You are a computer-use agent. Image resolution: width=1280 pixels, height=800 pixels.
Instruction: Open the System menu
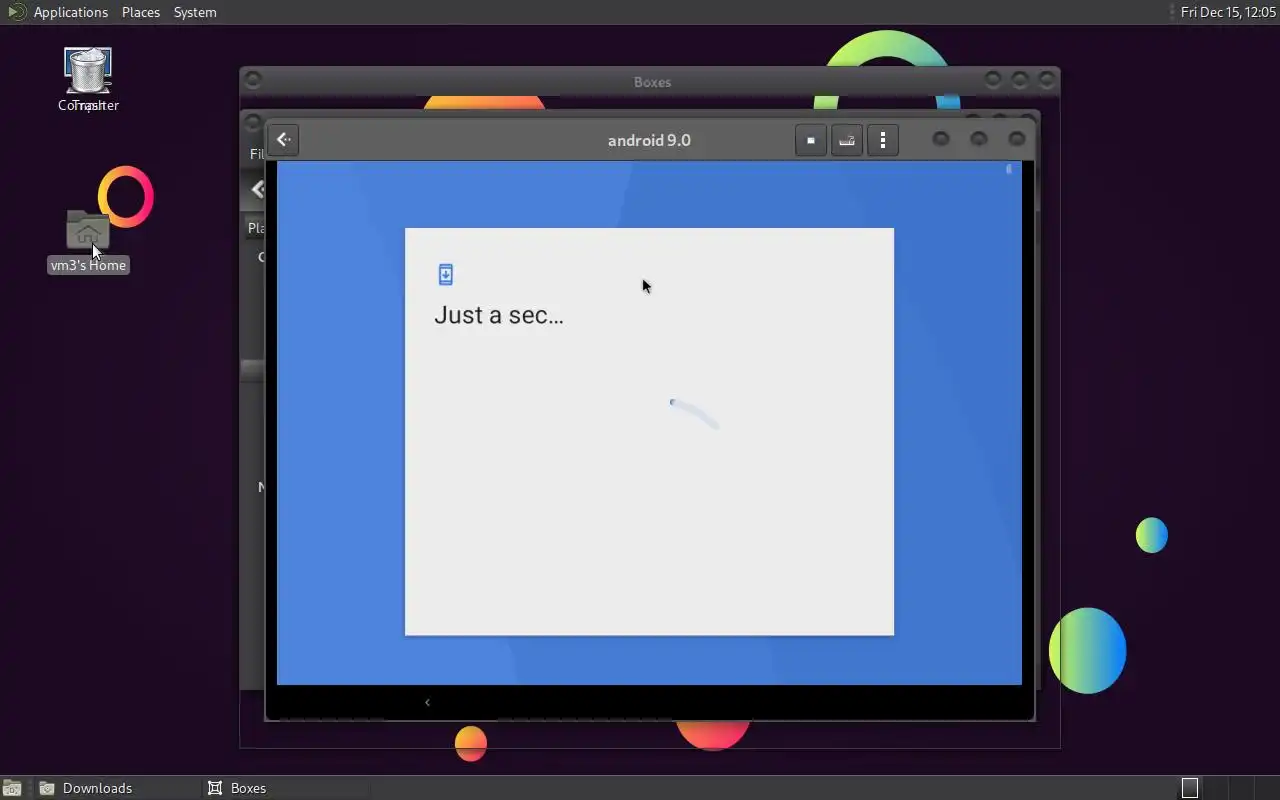pyautogui.click(x=195, y=12)
